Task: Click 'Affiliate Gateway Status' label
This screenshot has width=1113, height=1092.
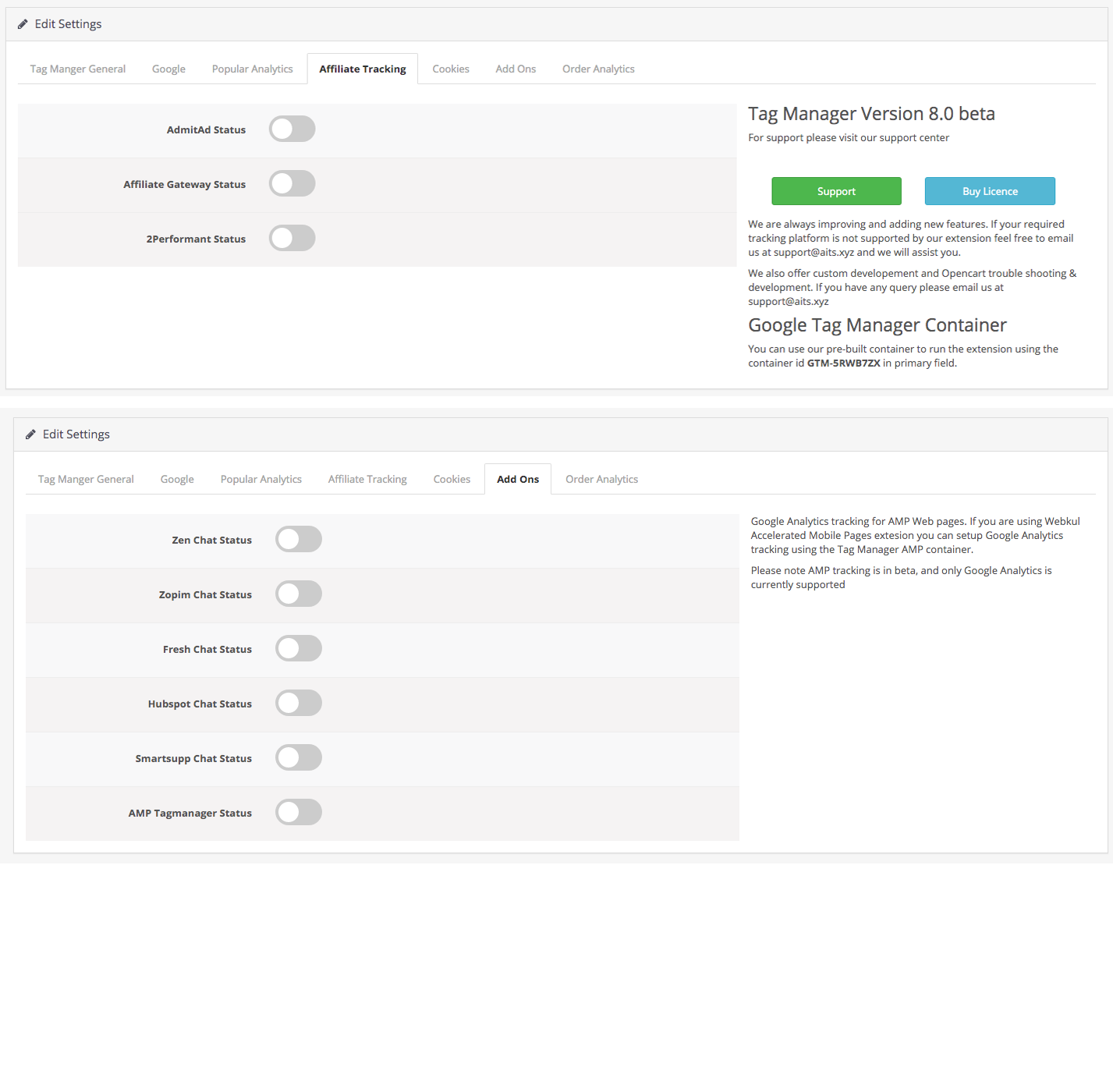Action: point(184,184)
